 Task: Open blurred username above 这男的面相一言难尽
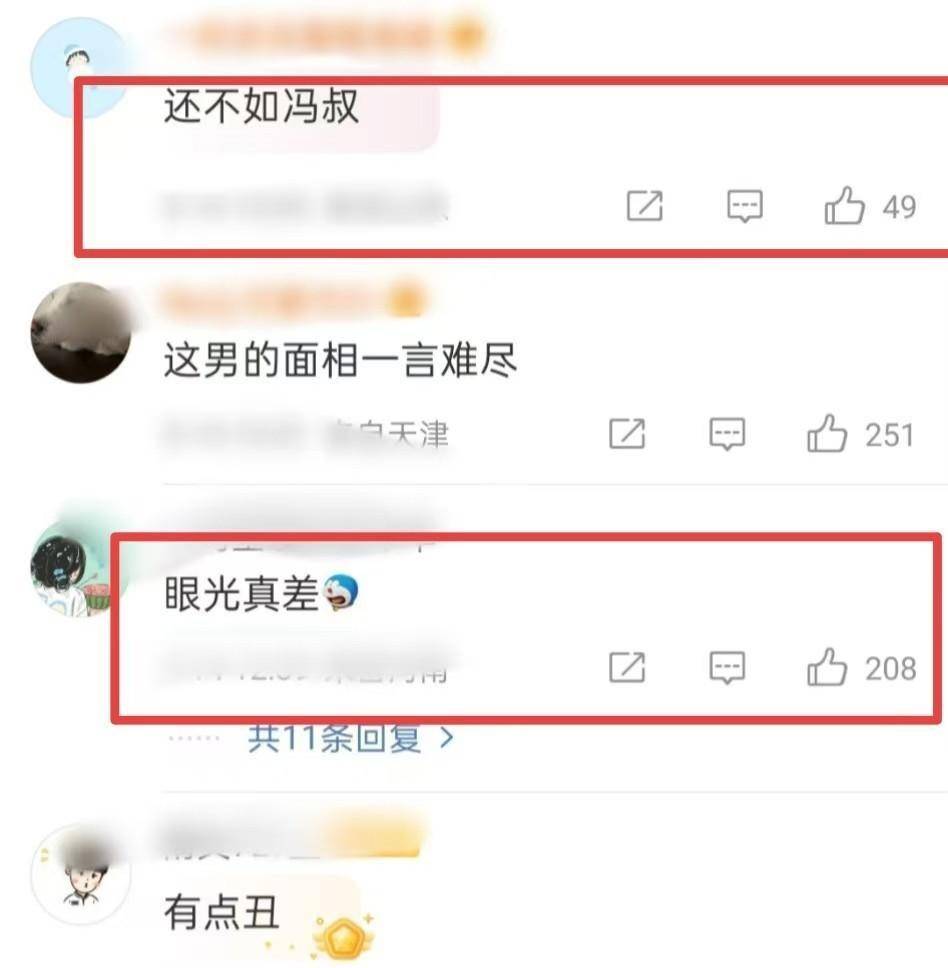coord(293,302)
